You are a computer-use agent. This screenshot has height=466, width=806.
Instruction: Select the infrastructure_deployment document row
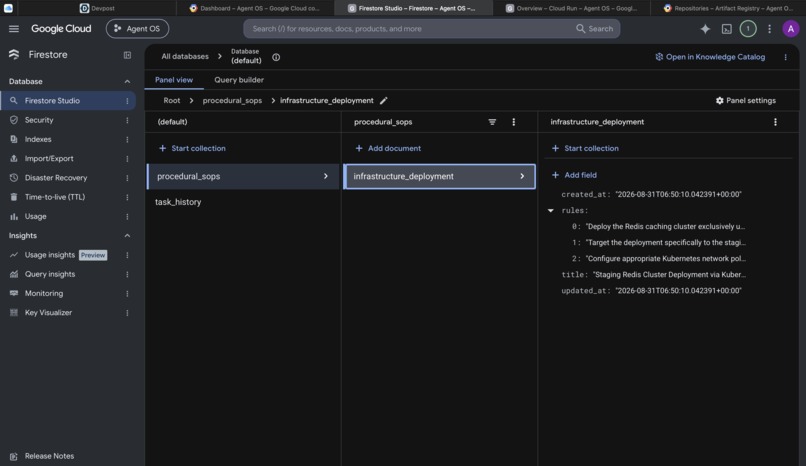[439, 176]
